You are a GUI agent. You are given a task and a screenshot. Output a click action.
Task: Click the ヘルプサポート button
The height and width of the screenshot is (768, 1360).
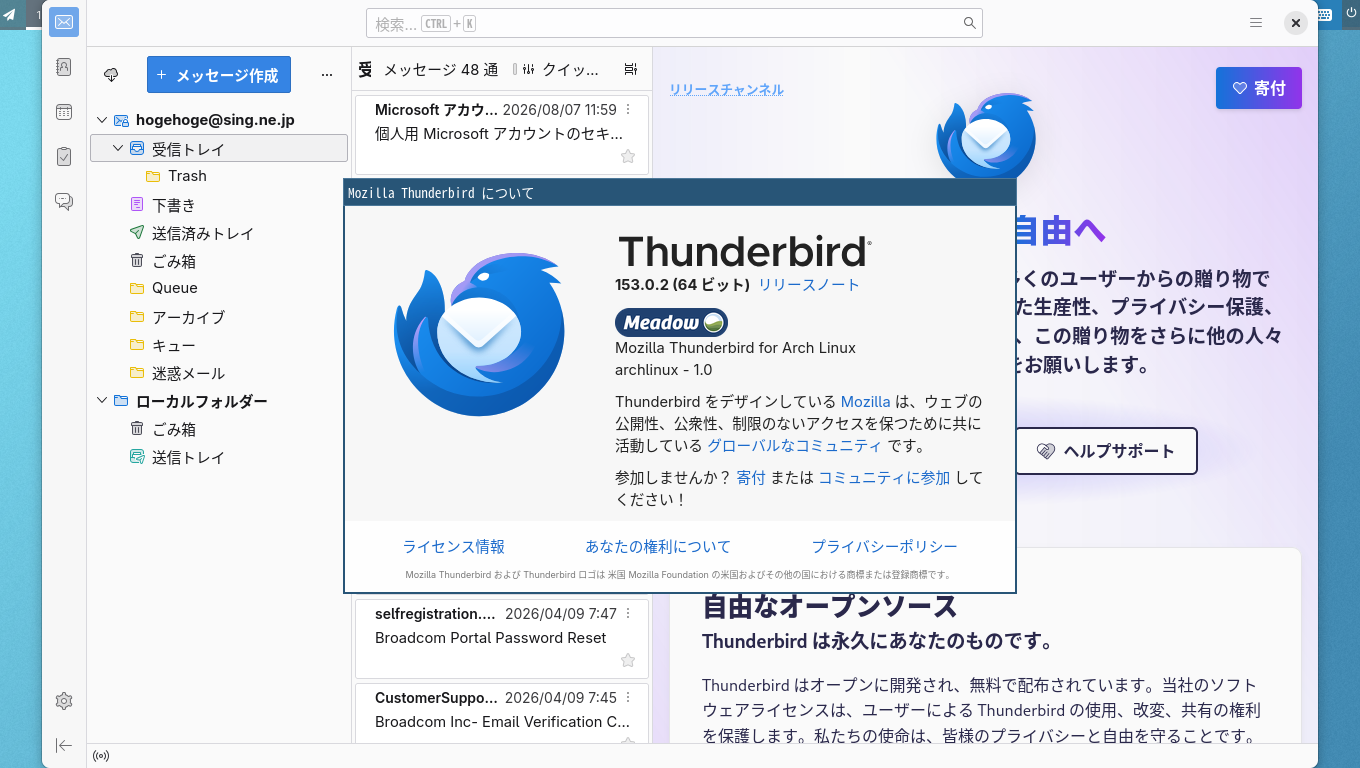click(x=1106, y=451)
